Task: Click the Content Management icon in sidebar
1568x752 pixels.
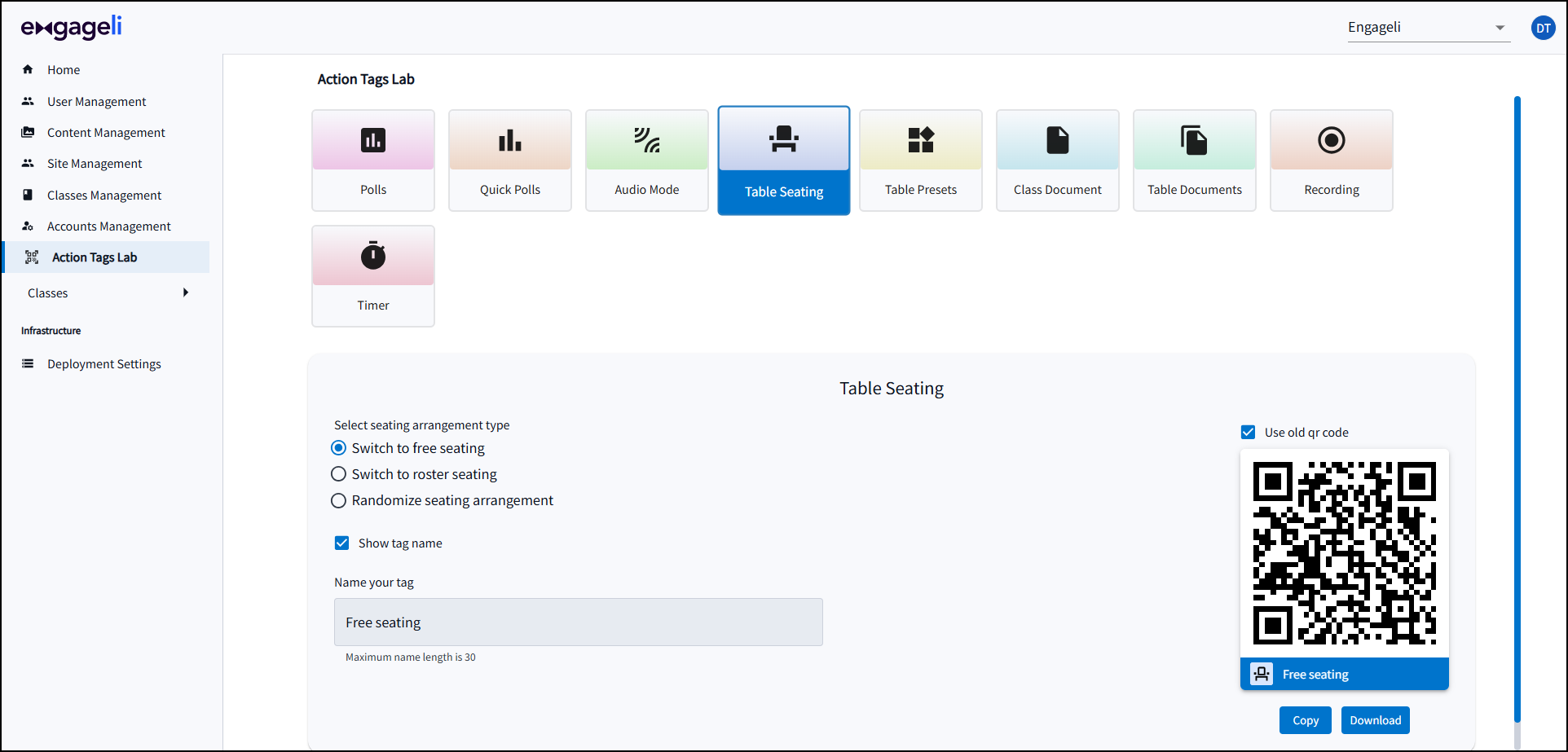Action: [28, 132]
